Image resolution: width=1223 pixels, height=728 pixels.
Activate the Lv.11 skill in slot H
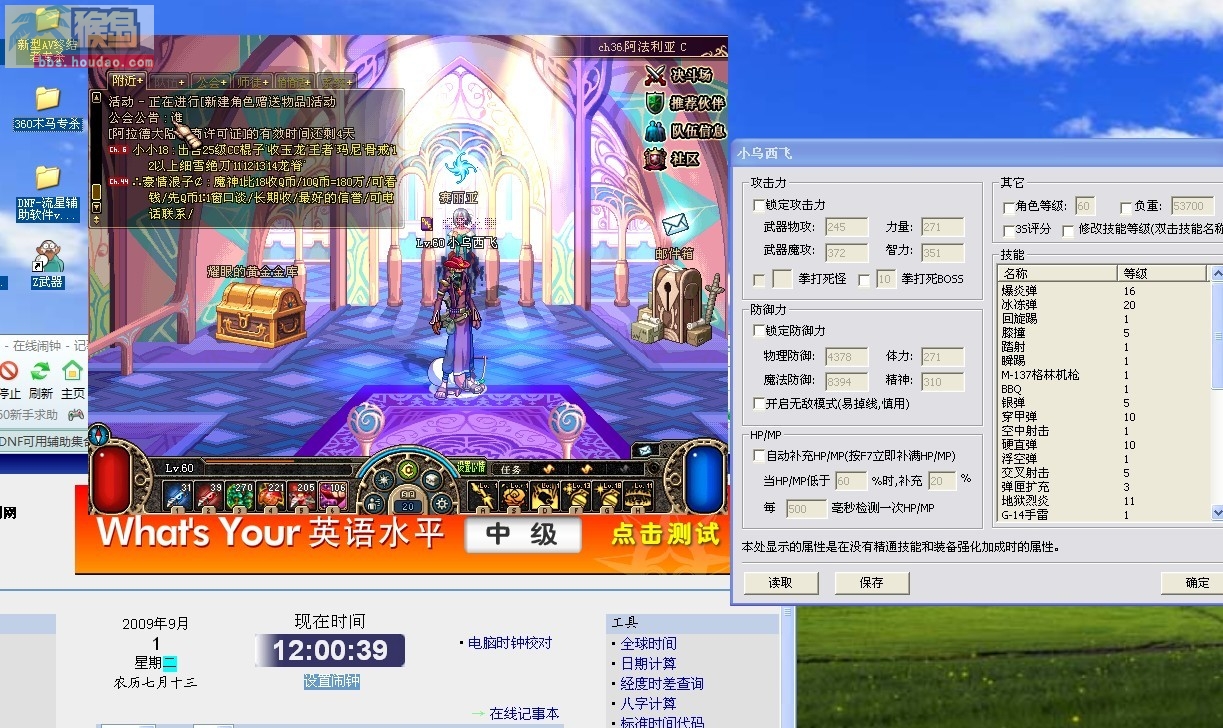637,494
